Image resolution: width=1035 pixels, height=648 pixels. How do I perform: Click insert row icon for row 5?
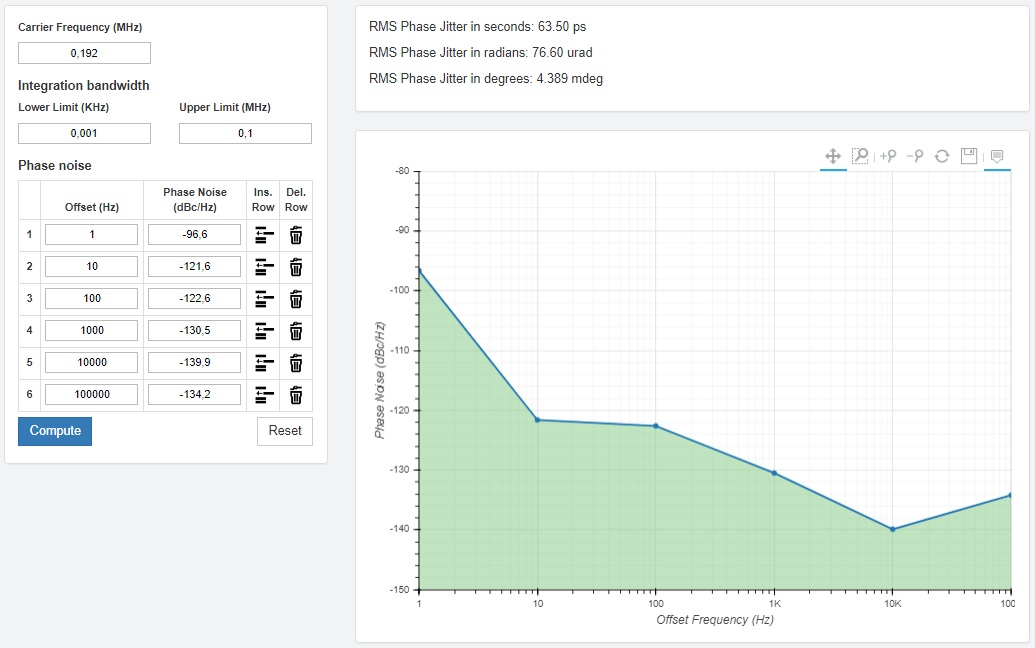click(263, 363)
